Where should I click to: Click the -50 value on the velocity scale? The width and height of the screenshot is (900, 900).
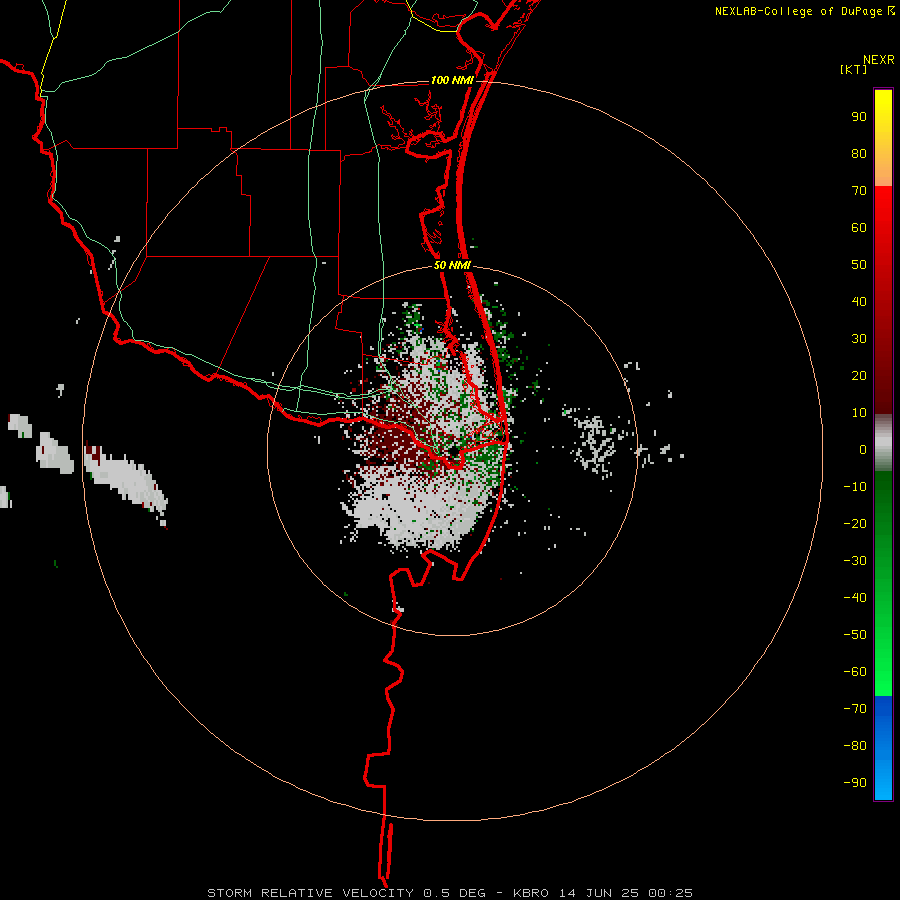click(855, 635)
